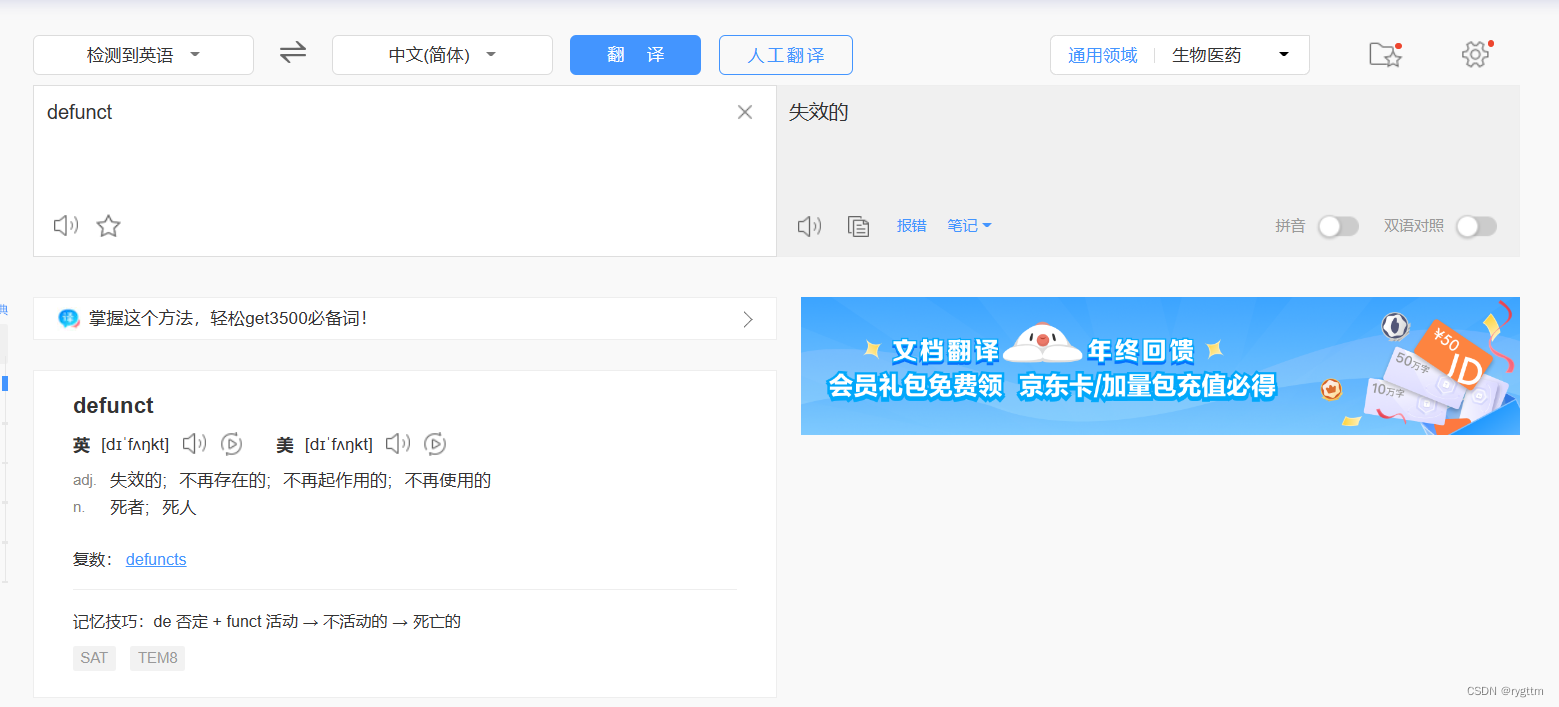Play the American pronunciation slowly
1559x707 pixels.
tap(434, 443)
